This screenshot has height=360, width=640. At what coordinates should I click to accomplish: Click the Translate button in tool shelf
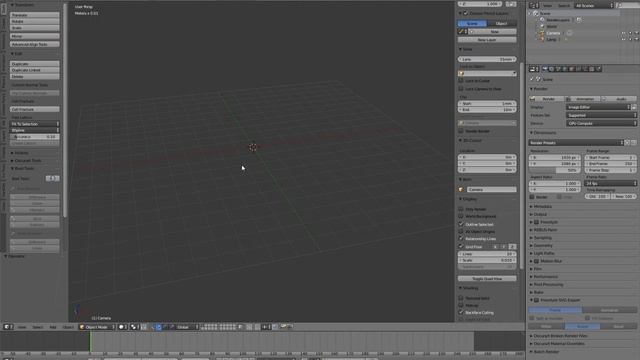tap(35, 15)
